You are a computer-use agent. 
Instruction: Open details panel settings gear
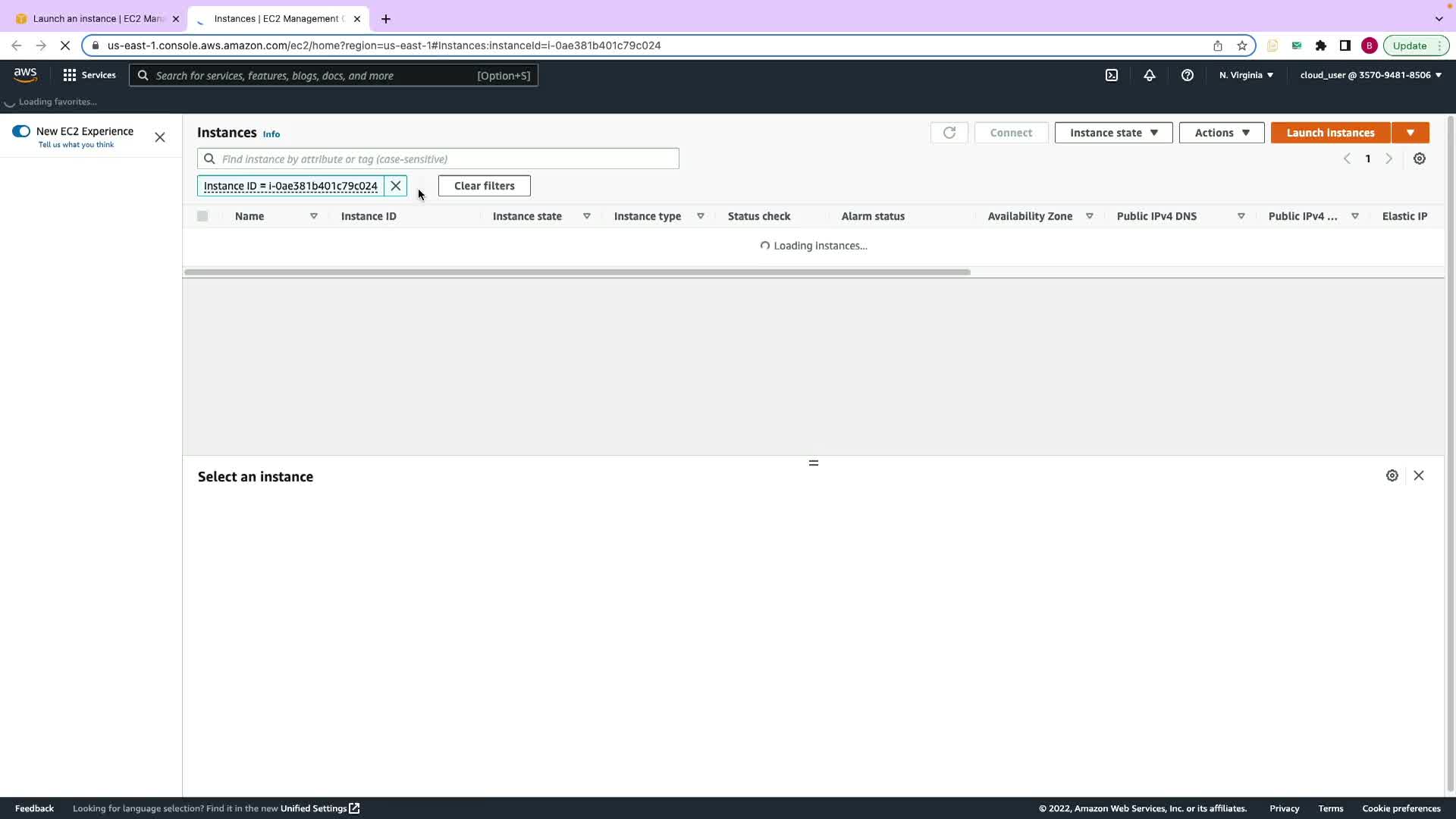point(1392,475)
